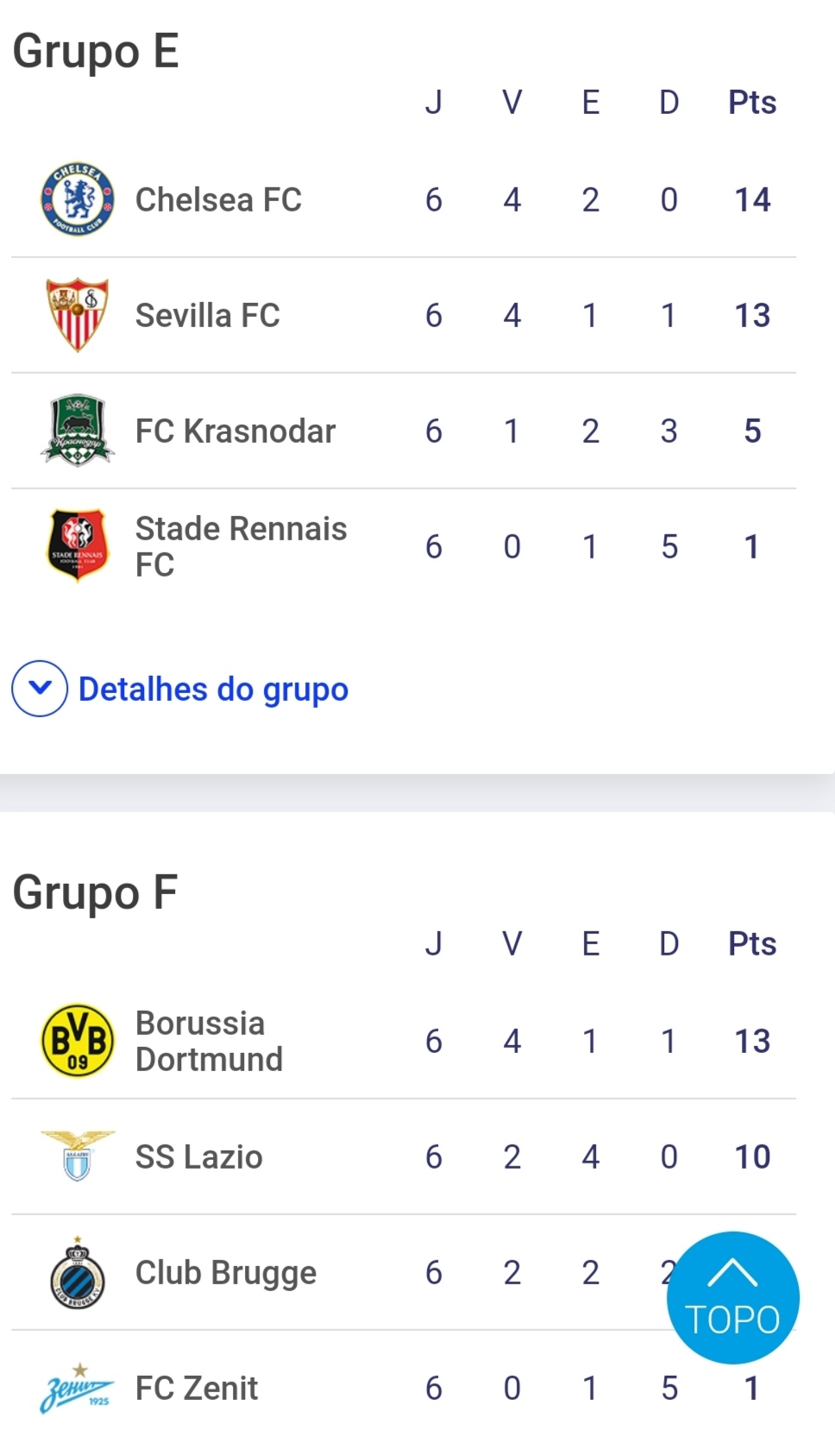Open the FC Krasnodar team name

coord(235,432)
